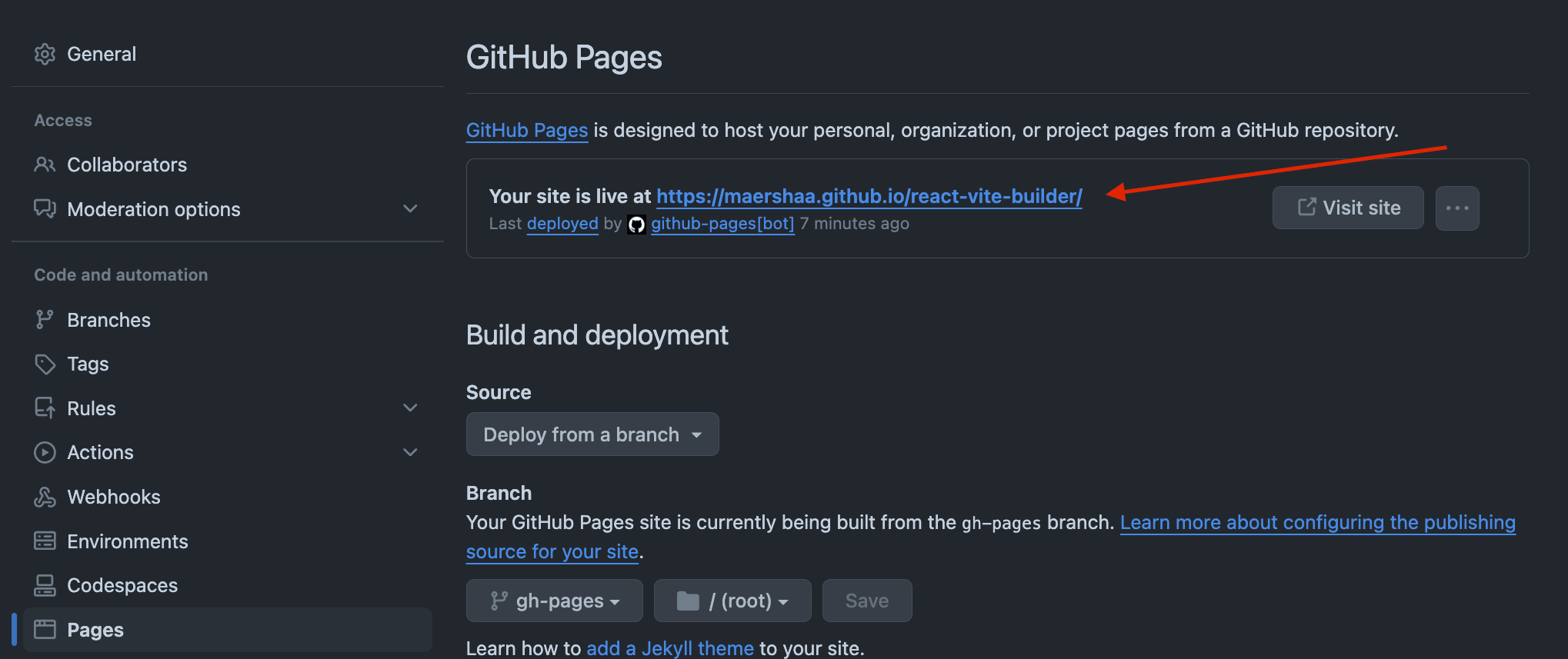This screenshot has height=659, width=1568.
Task: Click the Pages browser icon
Action: click(x=45, y=630)
